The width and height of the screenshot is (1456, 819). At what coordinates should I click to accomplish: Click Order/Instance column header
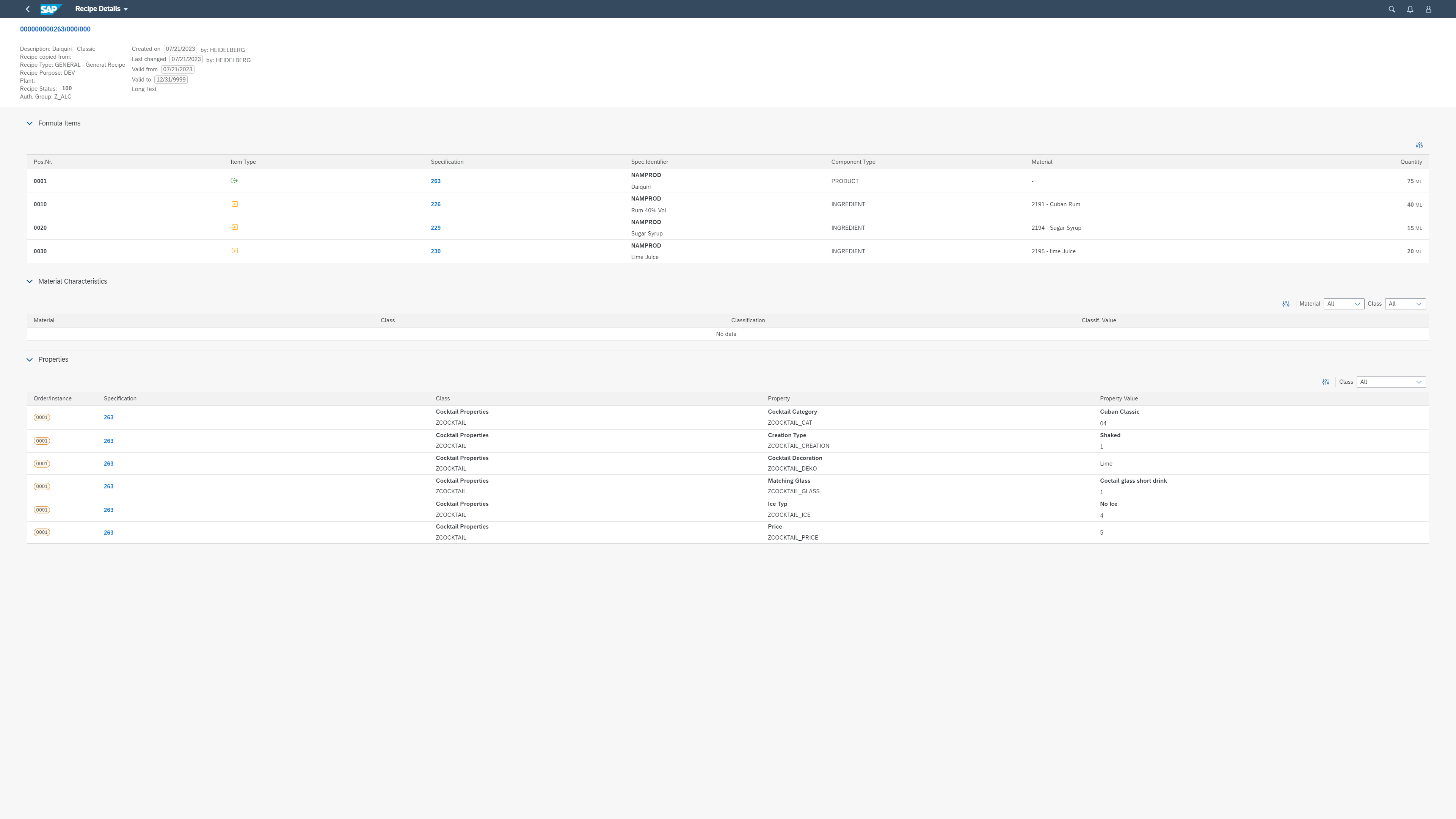53,399
